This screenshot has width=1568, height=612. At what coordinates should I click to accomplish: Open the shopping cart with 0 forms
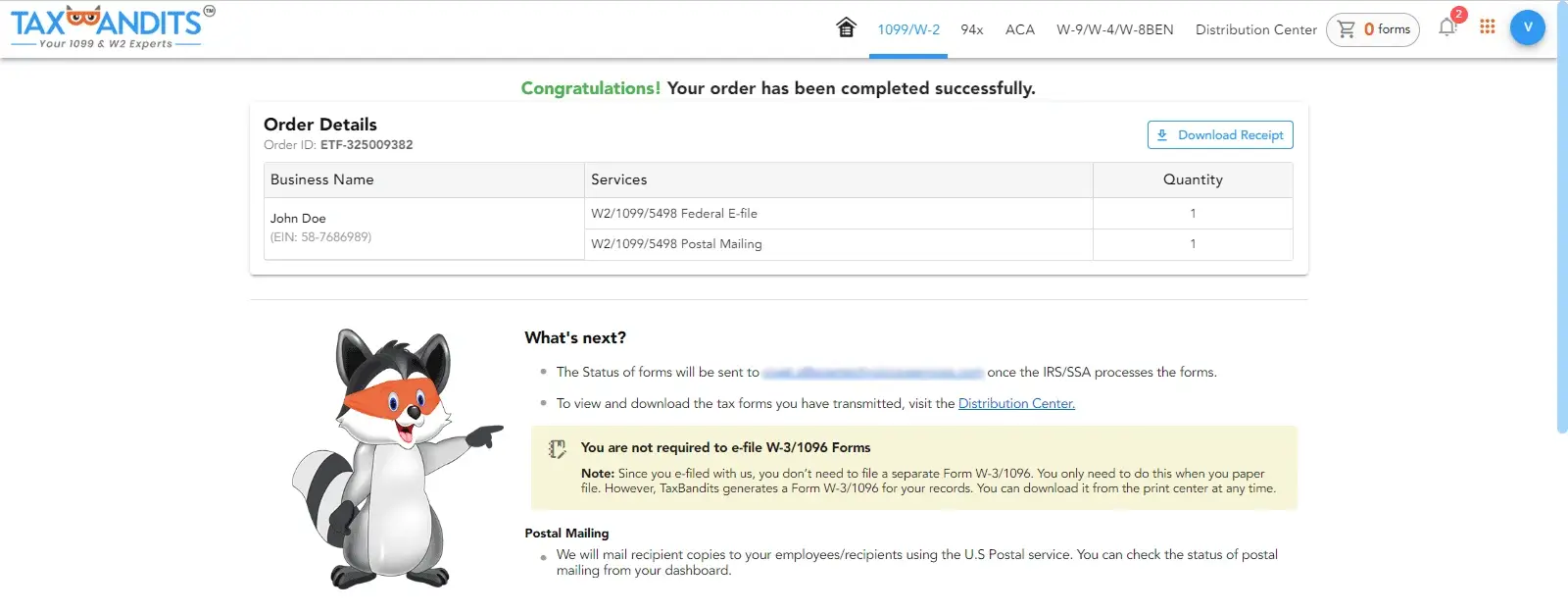(1373, 29)
